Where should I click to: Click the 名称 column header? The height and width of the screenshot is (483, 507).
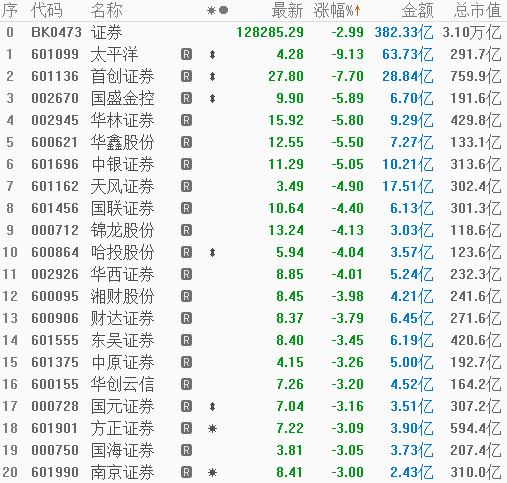pos(107,10)
